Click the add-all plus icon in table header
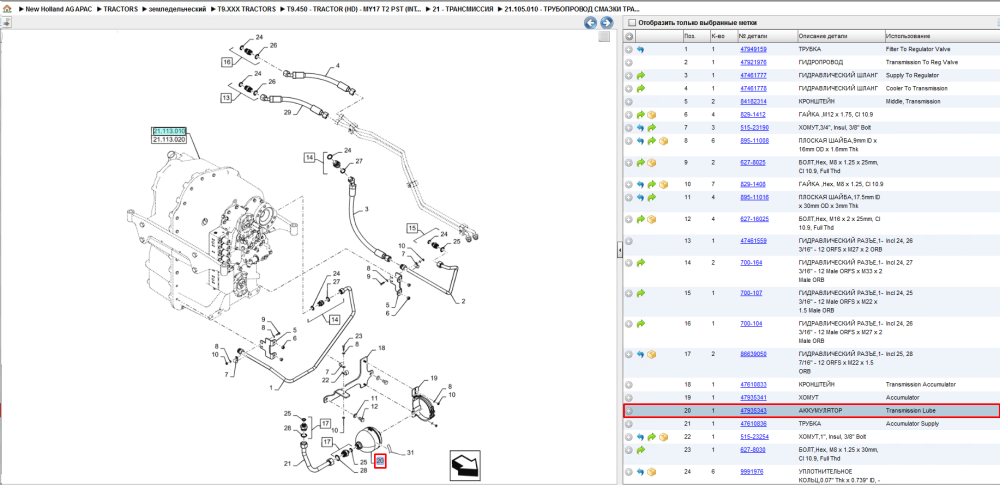 (x=629, y=36)
